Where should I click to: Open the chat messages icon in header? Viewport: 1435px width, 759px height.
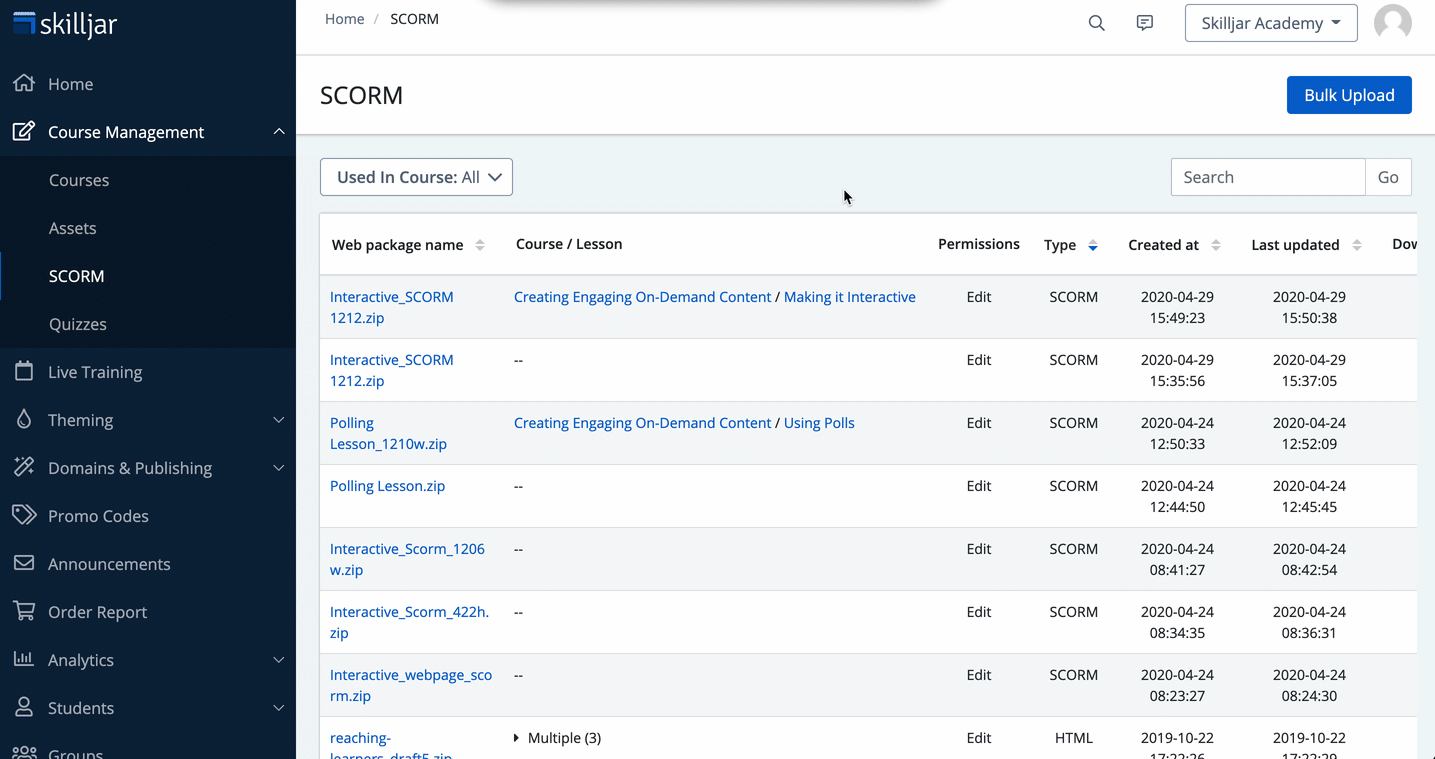(x=1145, y=23)
